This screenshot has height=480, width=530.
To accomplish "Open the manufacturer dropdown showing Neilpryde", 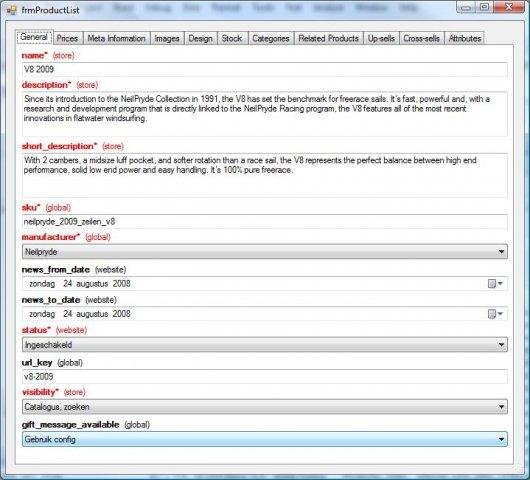I will click(x=265, y=252).
